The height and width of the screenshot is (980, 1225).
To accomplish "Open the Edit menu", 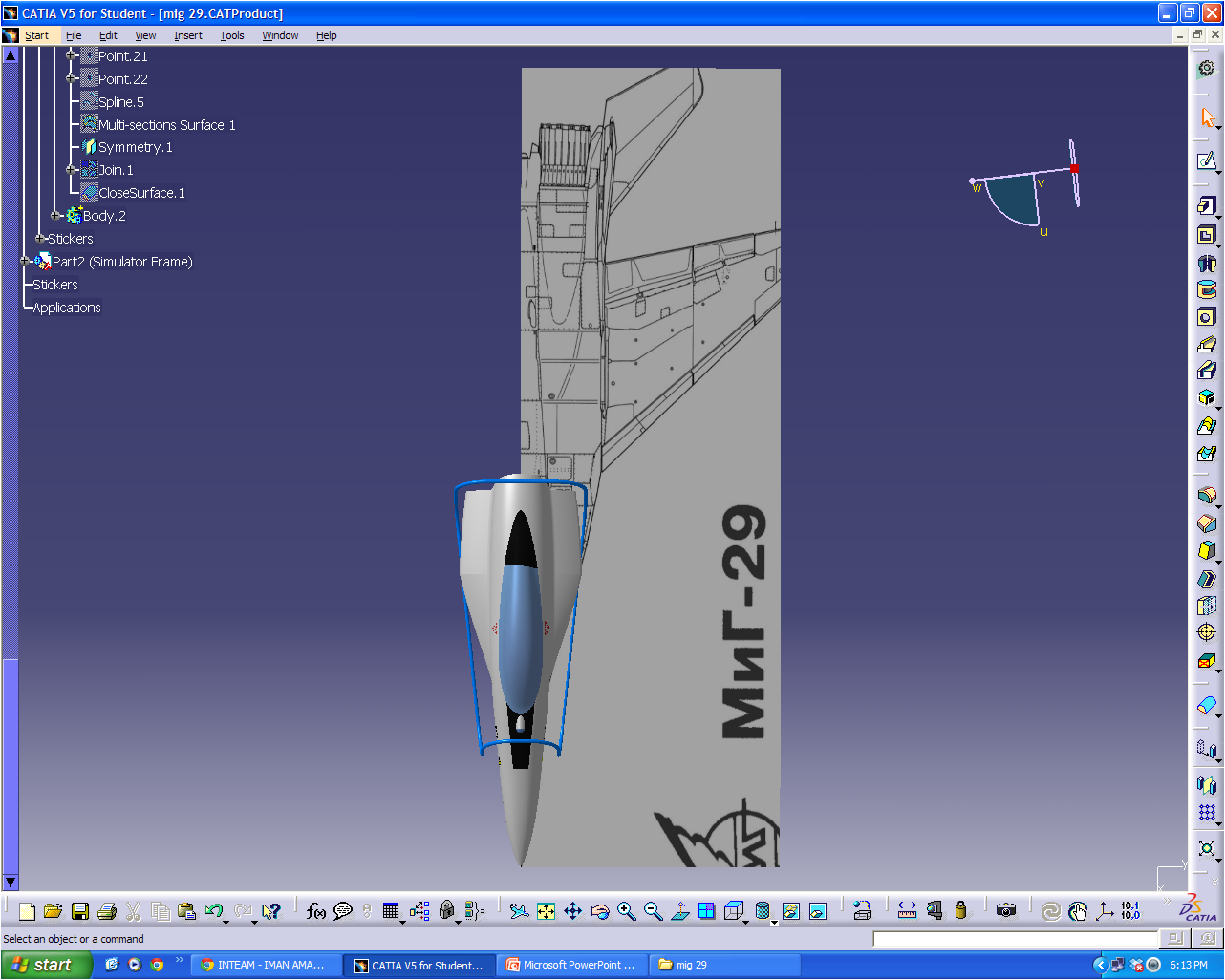I will click(x=108, y=35).
